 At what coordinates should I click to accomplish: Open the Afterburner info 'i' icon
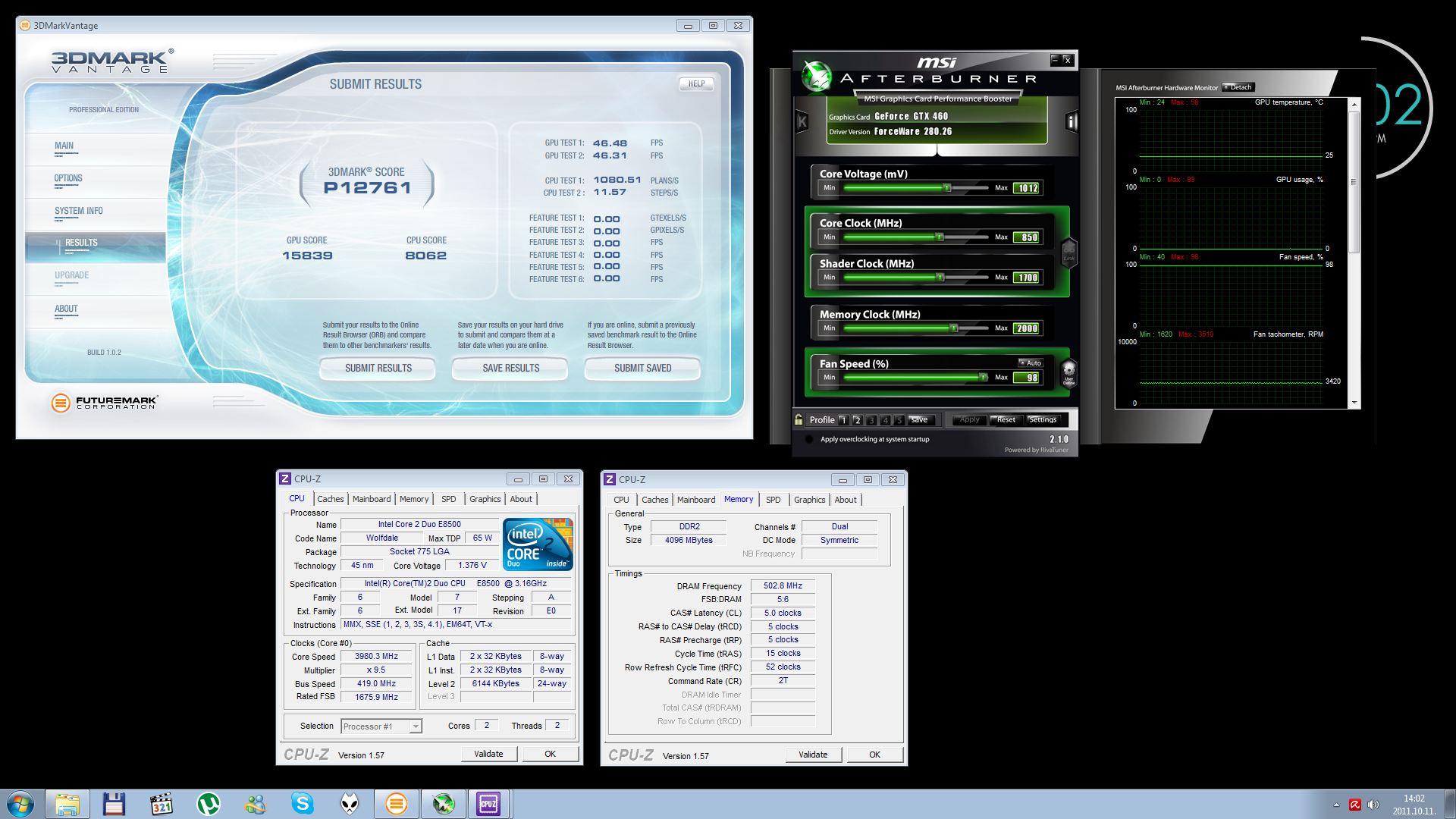(x=1072, y=121)
